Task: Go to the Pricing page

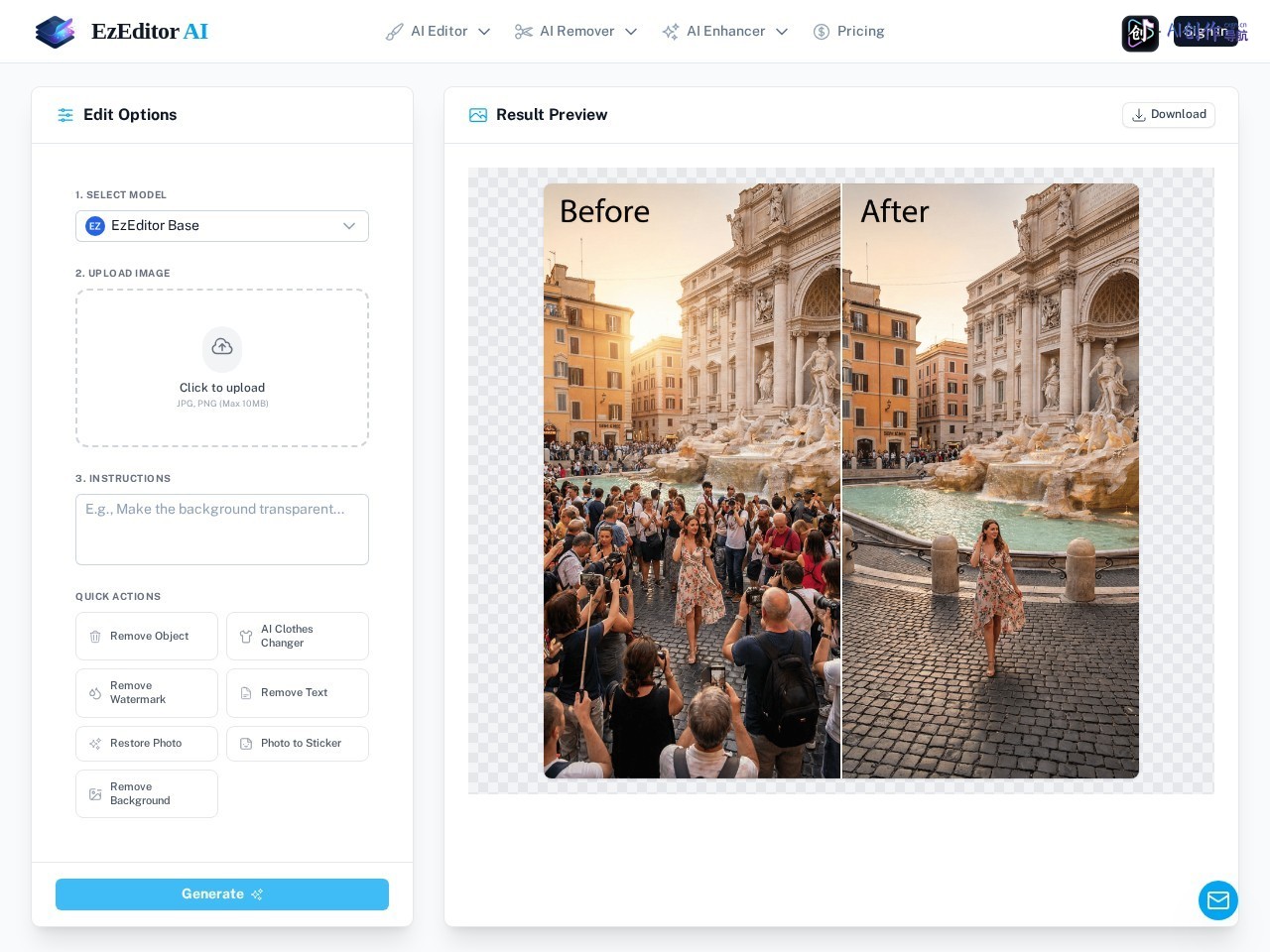Action: point(849,32)
